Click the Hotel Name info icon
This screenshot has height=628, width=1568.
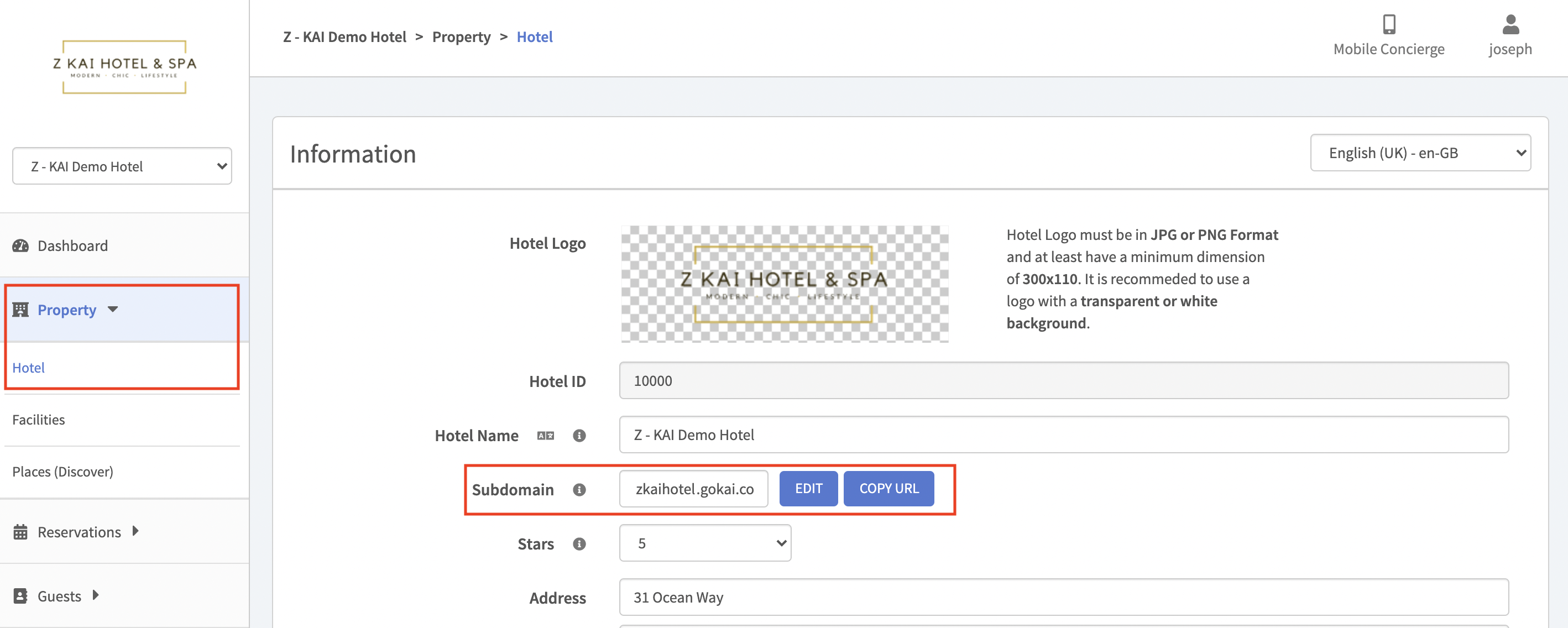(579, 436)
